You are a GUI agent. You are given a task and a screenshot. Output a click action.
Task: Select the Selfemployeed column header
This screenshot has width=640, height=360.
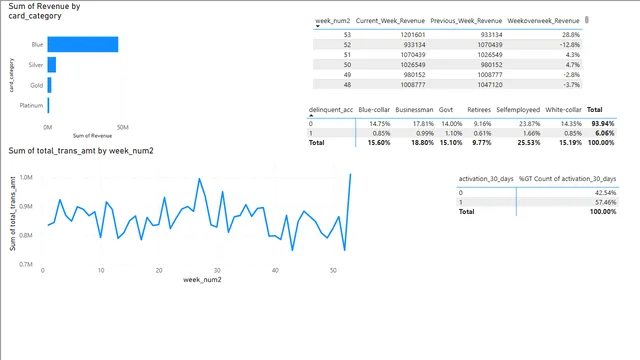click(x=518, y=109)
